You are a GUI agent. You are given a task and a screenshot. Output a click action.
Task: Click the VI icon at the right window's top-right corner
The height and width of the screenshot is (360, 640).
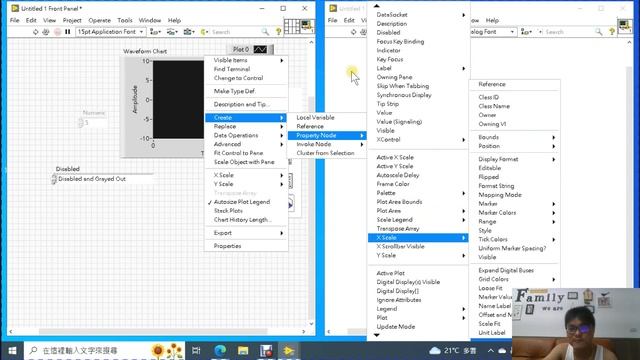coord(625,27)
